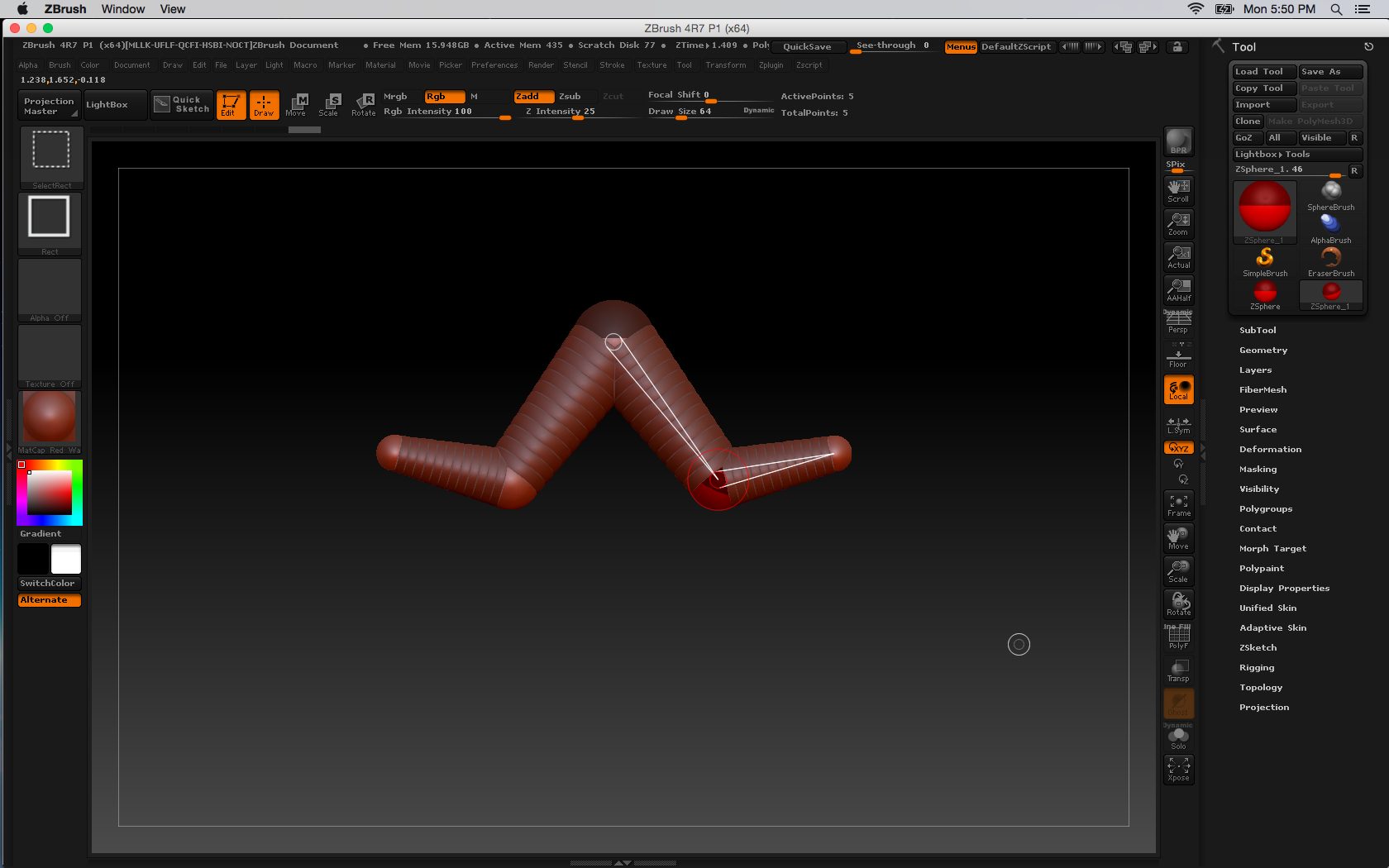Open the Zplugin menu
Viewport: 1389px width, 868px height.
(771, 65)
